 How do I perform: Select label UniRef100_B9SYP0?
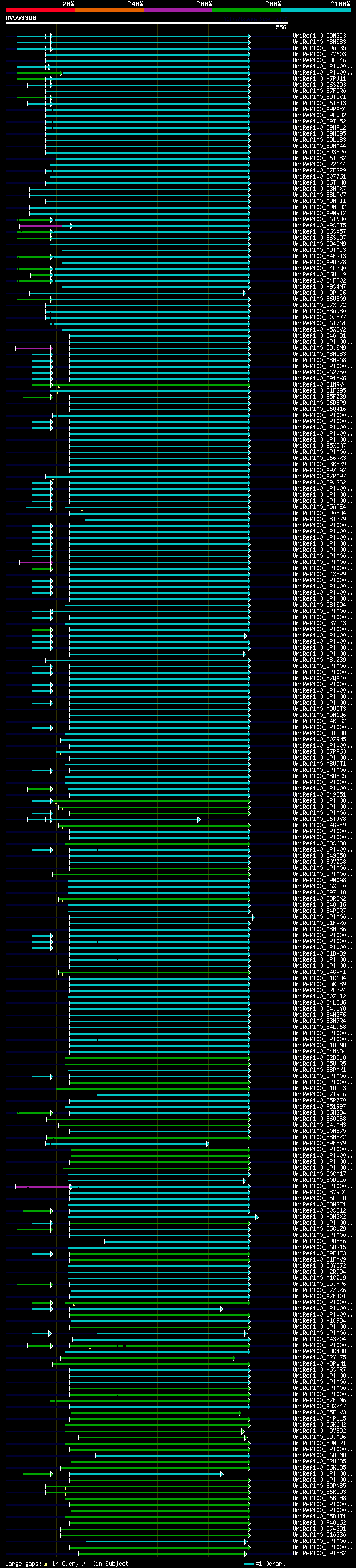click(319, 152)
